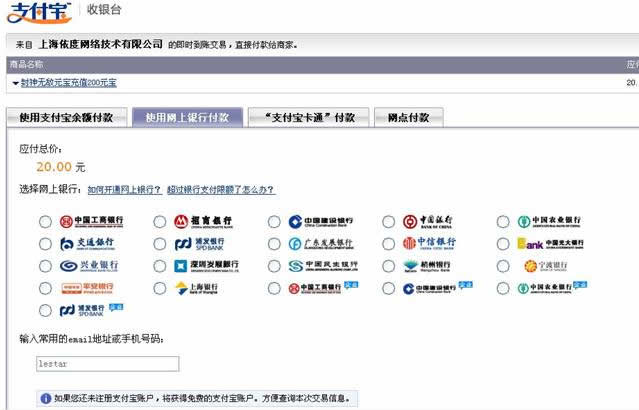
Task: Click the 中国民生银行 bank logo
Action: (x=323, y=266)
